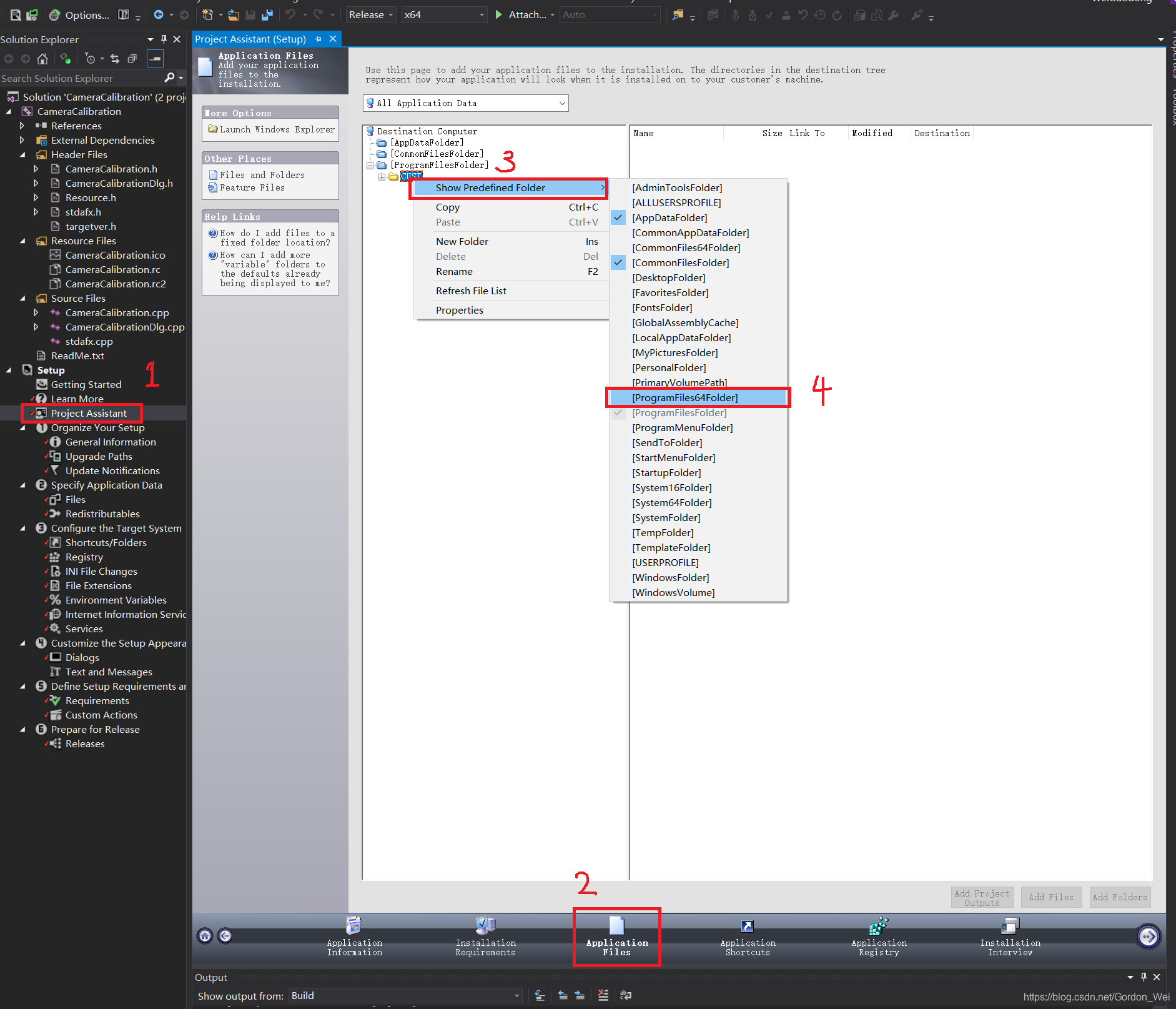Click the Add Folders button
1176x1009 pixels.
pyautogui.click(x=1120, y=897)
